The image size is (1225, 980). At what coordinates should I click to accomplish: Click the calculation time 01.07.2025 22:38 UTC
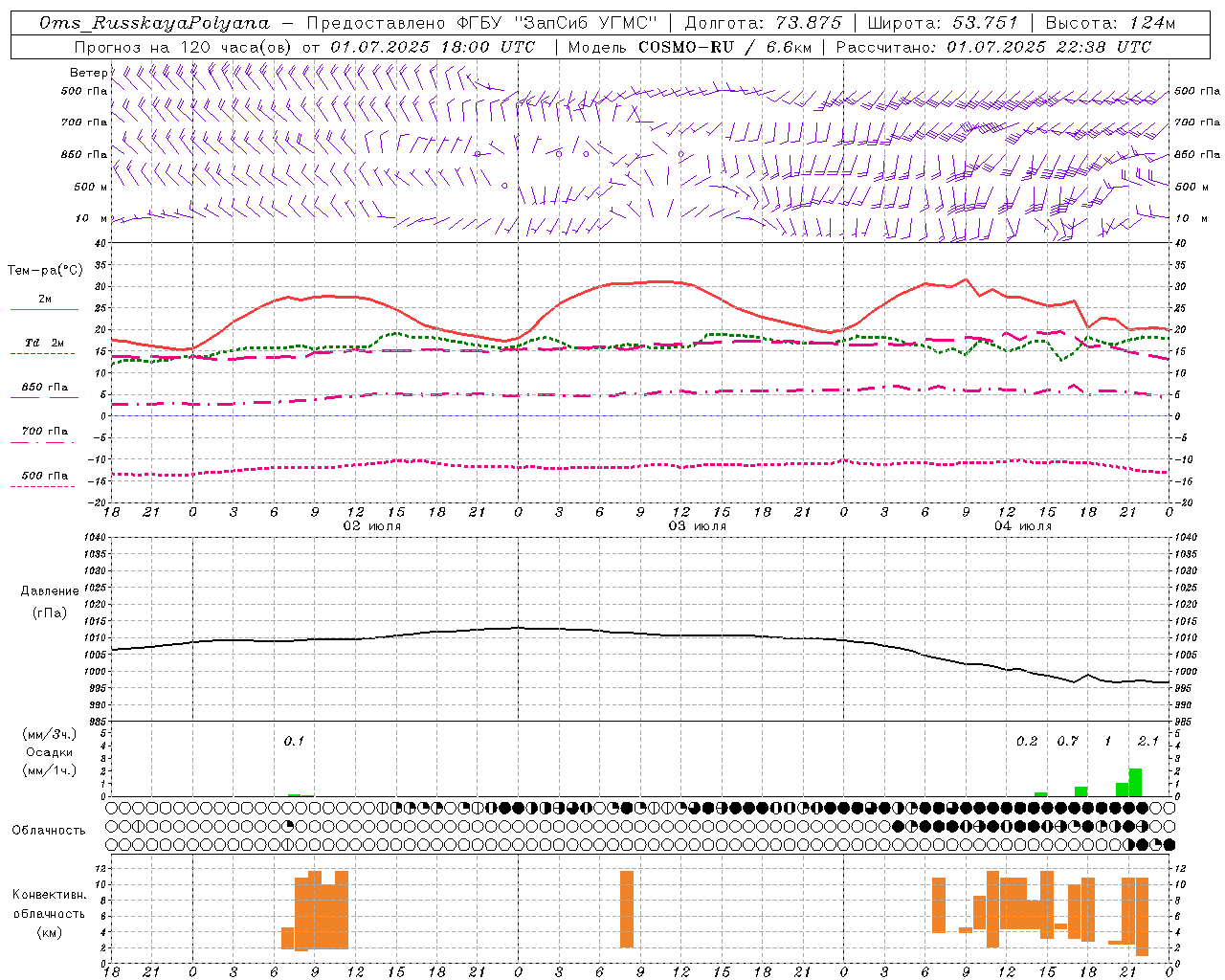tap(1048, 47)
